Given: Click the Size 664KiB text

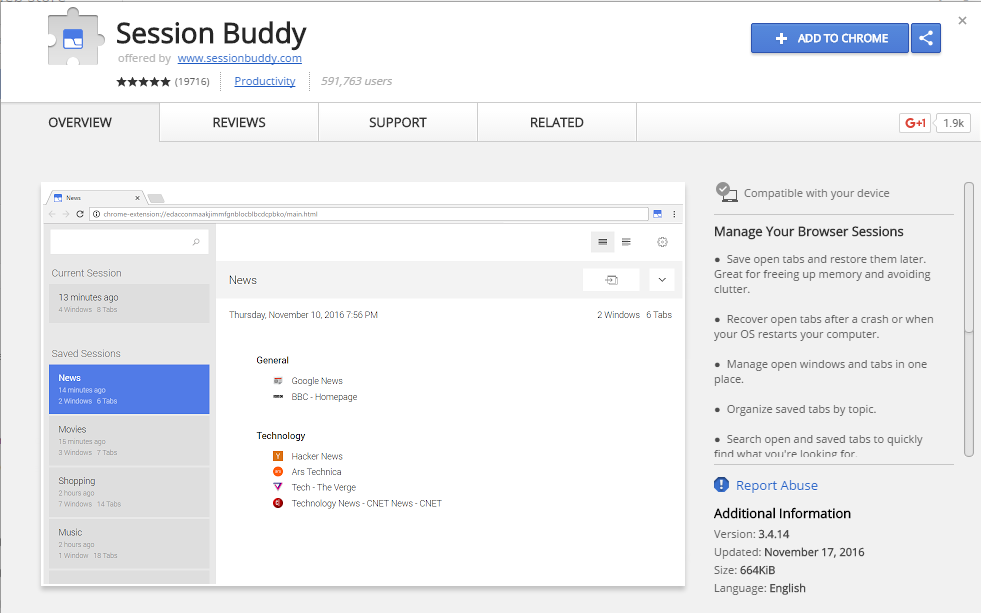Looking at the screenshot, I should [745, 570].
